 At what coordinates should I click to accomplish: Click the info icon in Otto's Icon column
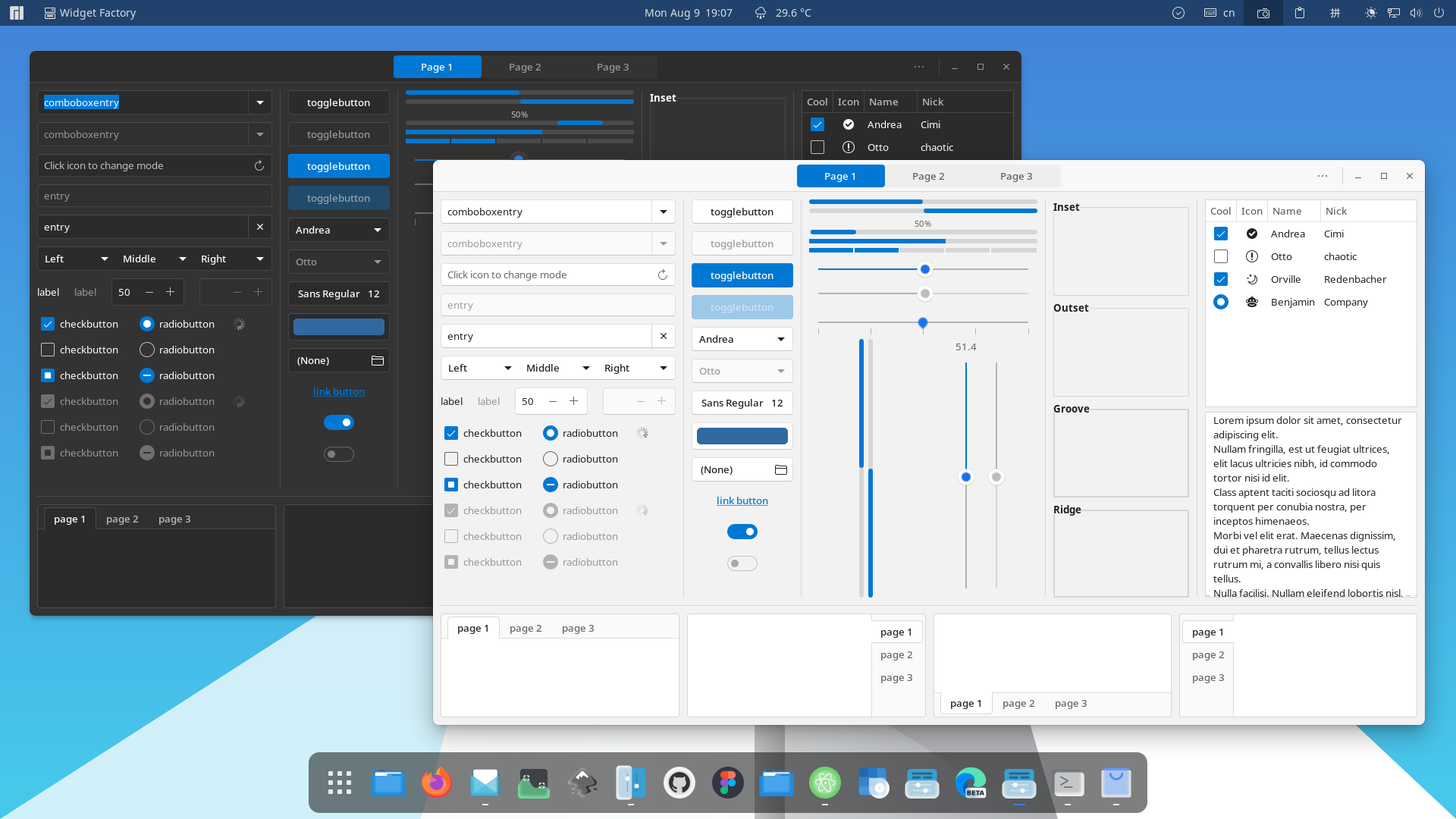[x=1251, y=256]
